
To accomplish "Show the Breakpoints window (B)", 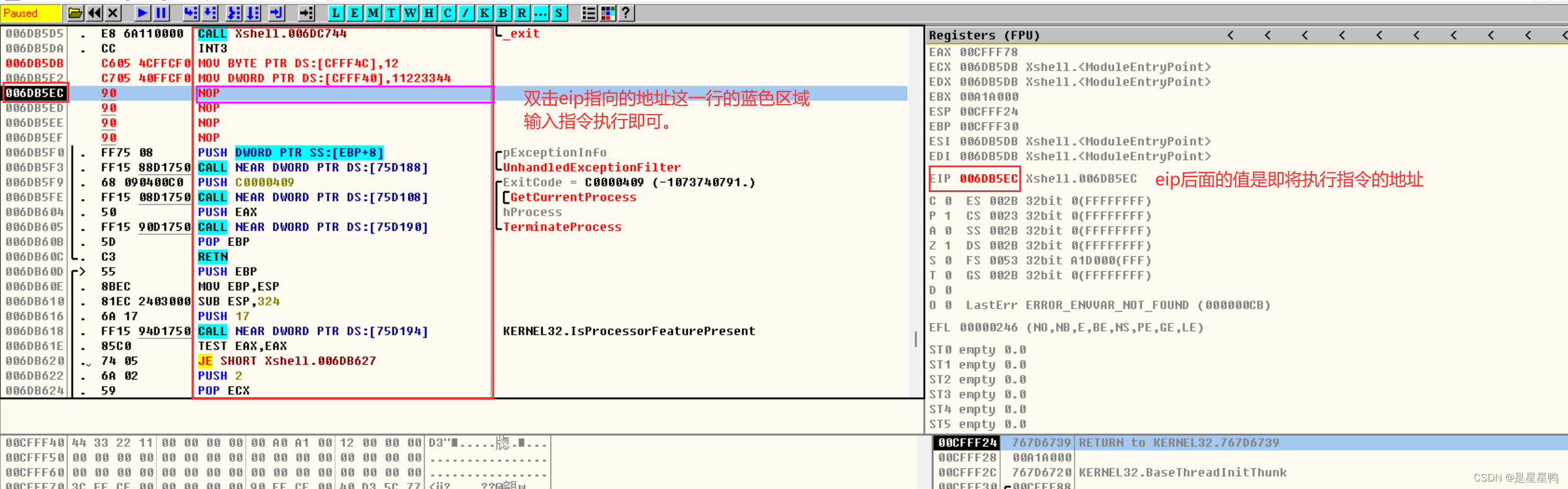I will (503, 13).
